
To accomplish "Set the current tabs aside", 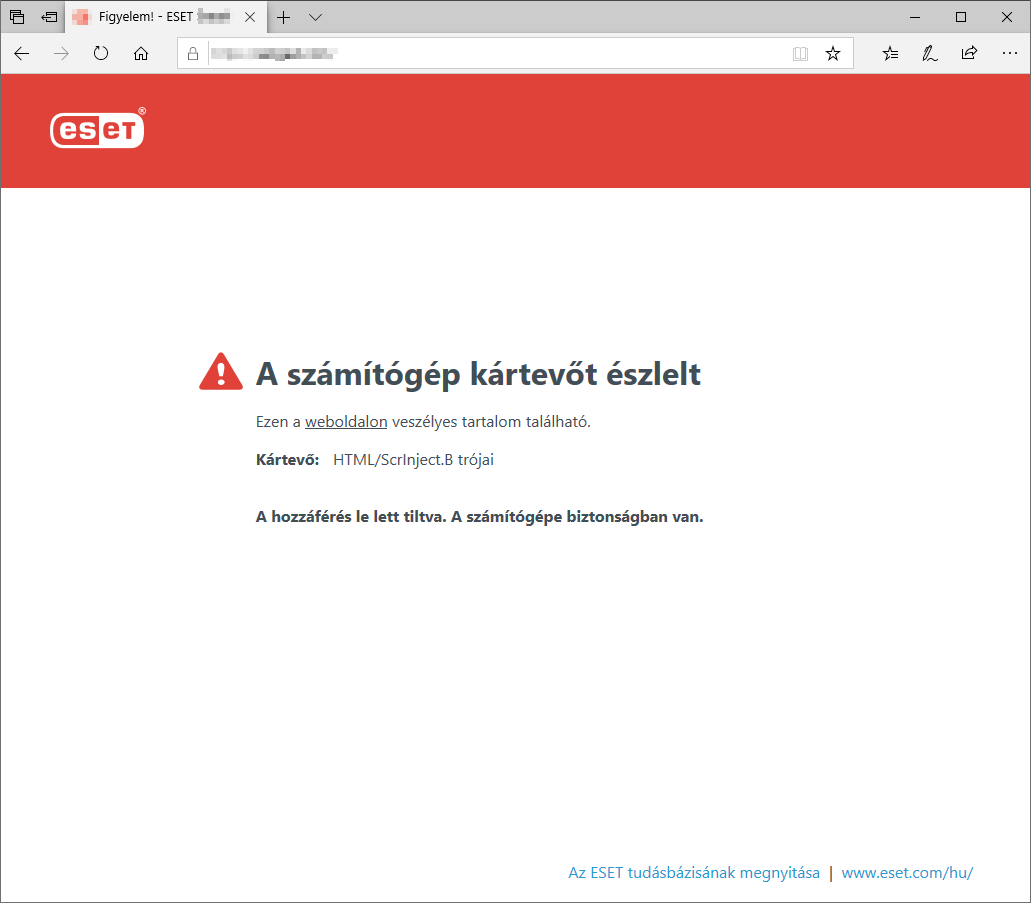I will point(47,16).
